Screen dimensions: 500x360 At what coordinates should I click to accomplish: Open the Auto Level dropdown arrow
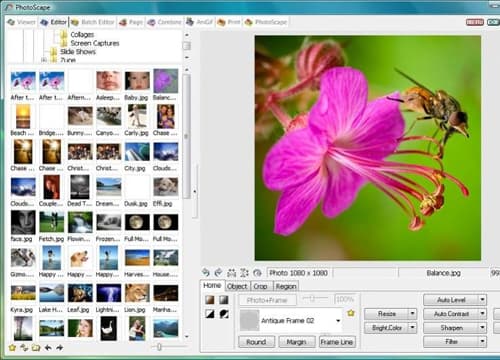[x=482, y=300]
